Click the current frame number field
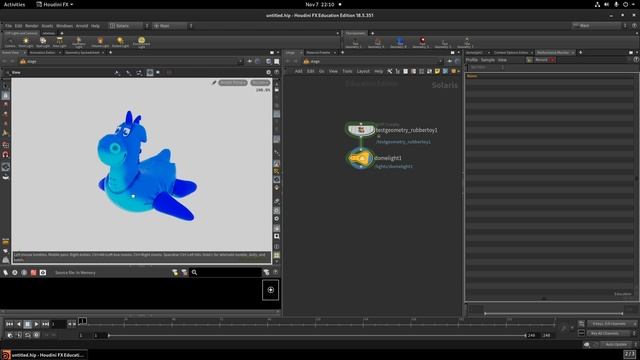 58,324
